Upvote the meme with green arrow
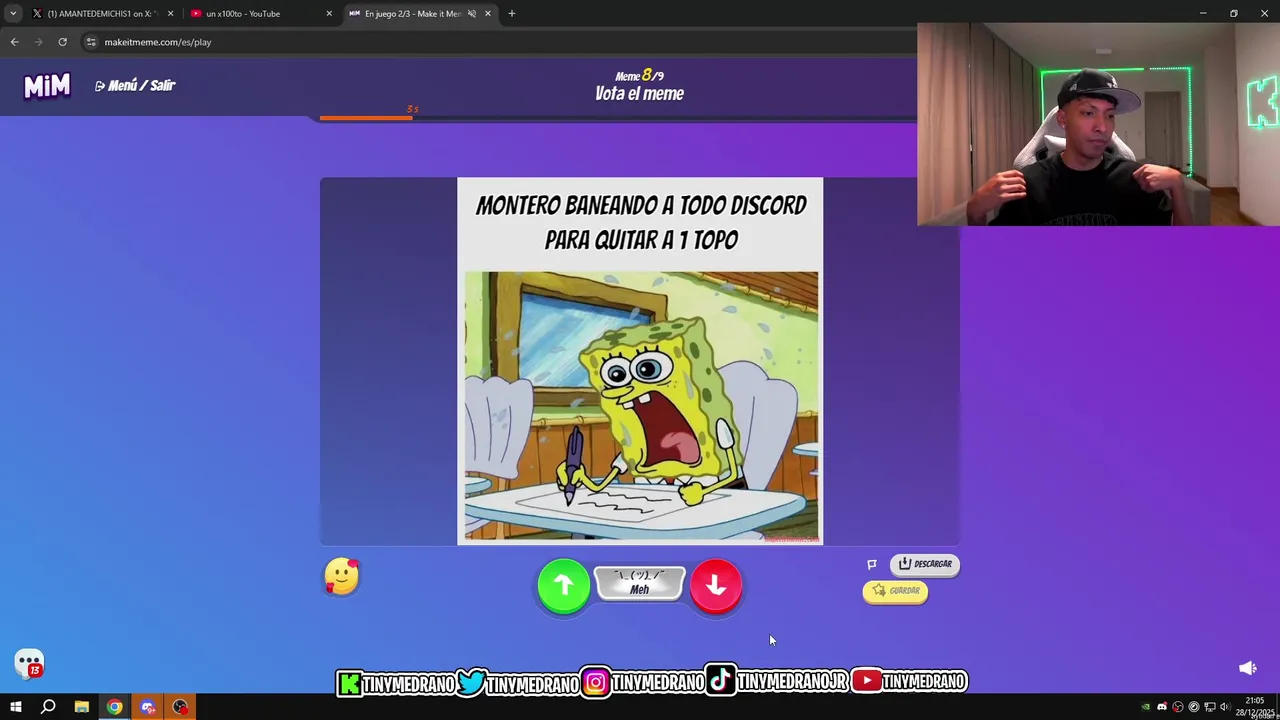This screenshot has width=1280, height=720. pos(564,585)
